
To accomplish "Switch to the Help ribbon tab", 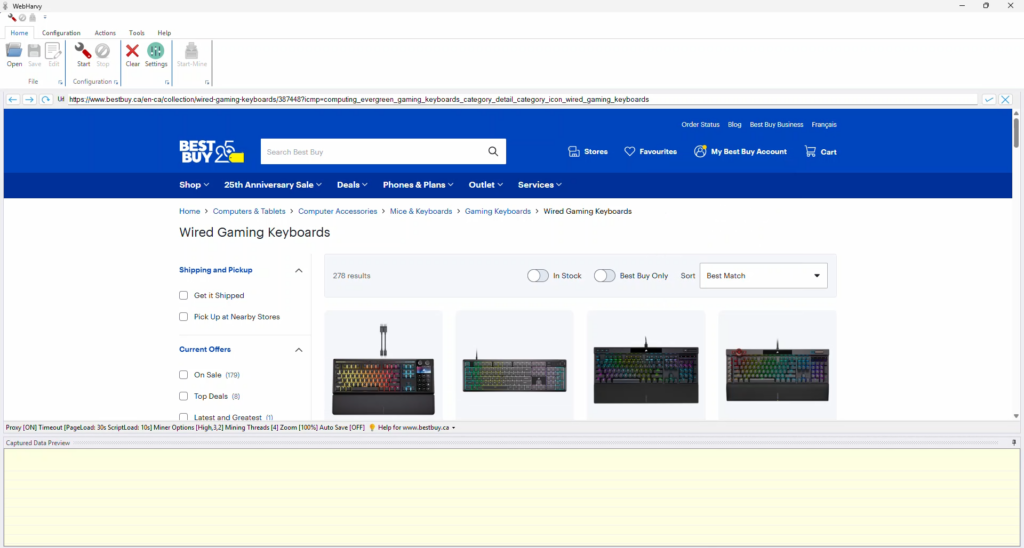I will click(164, 33).
